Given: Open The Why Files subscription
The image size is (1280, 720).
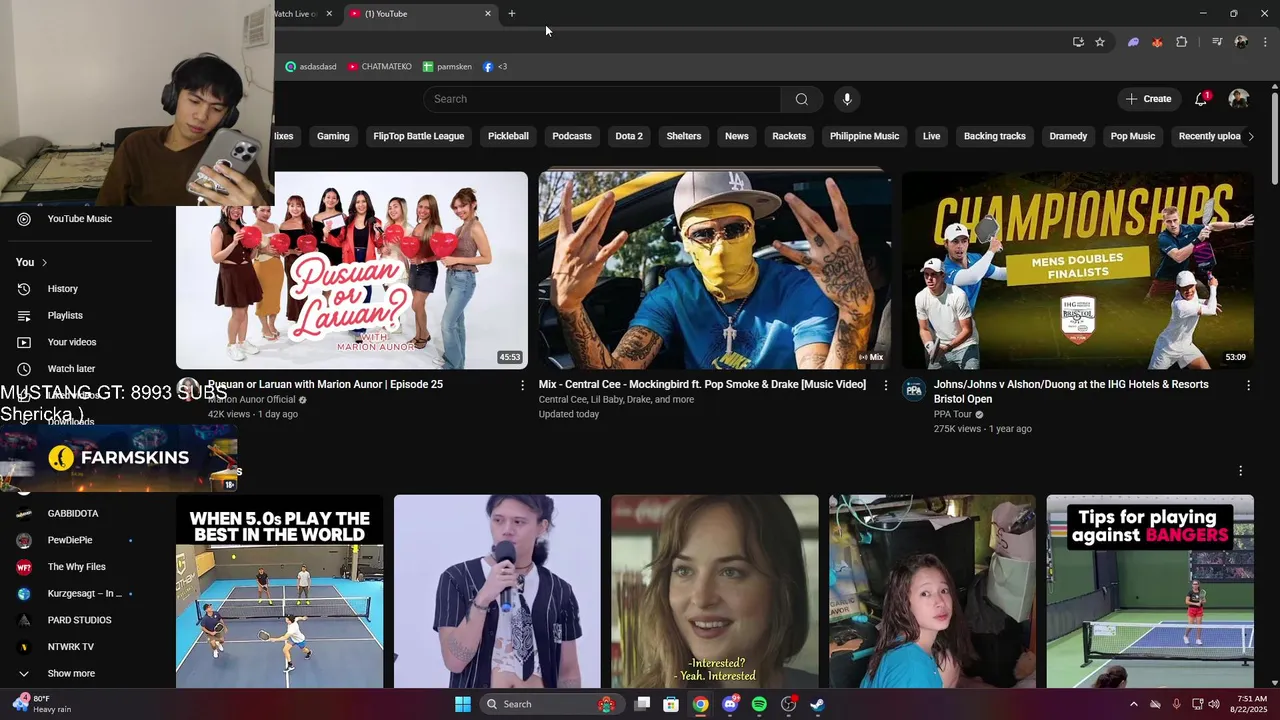Looking at the screenshot, I should coord(76,567).
